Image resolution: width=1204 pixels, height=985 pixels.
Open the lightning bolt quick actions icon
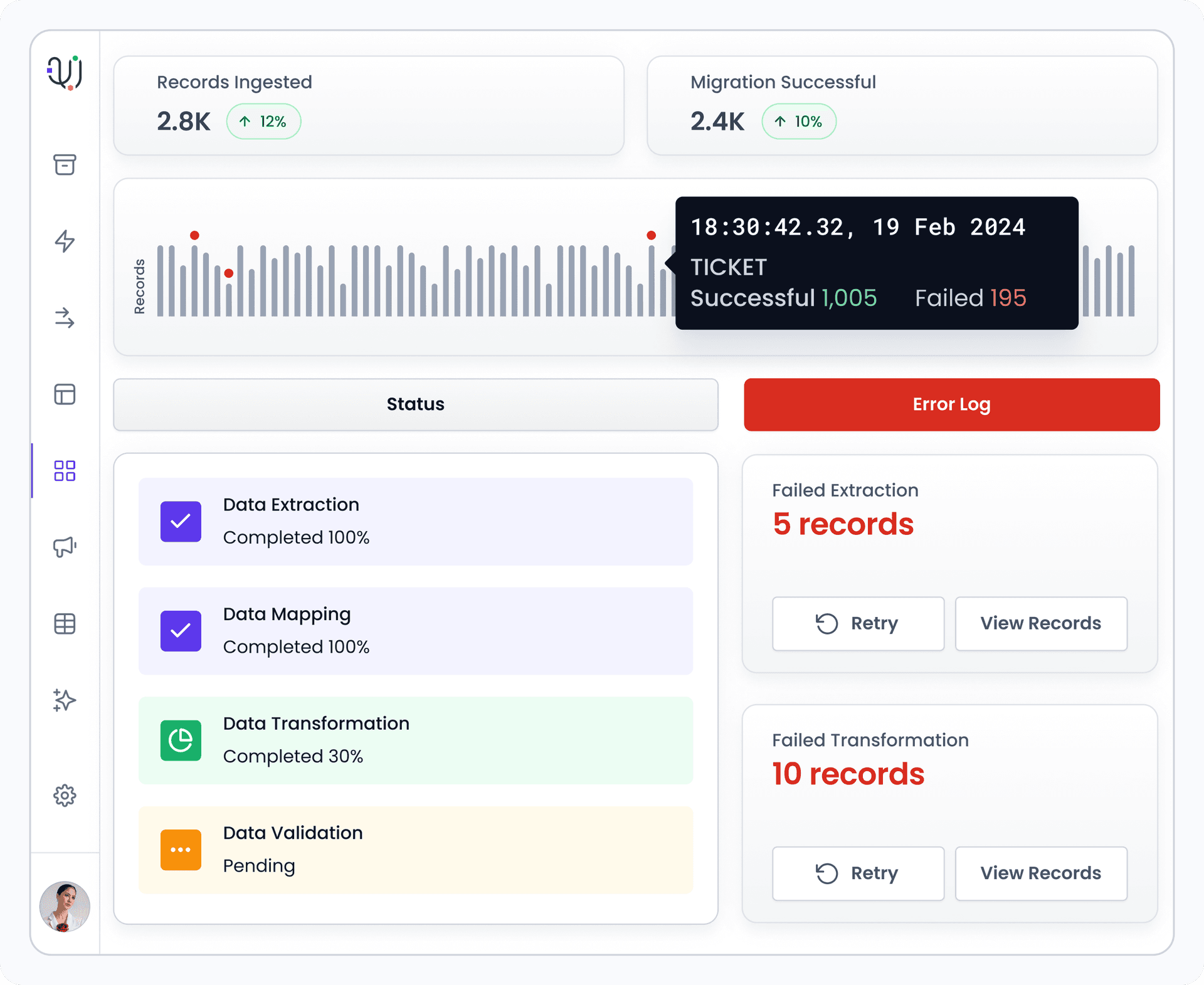pyautogui.click(x=65, y=241)
